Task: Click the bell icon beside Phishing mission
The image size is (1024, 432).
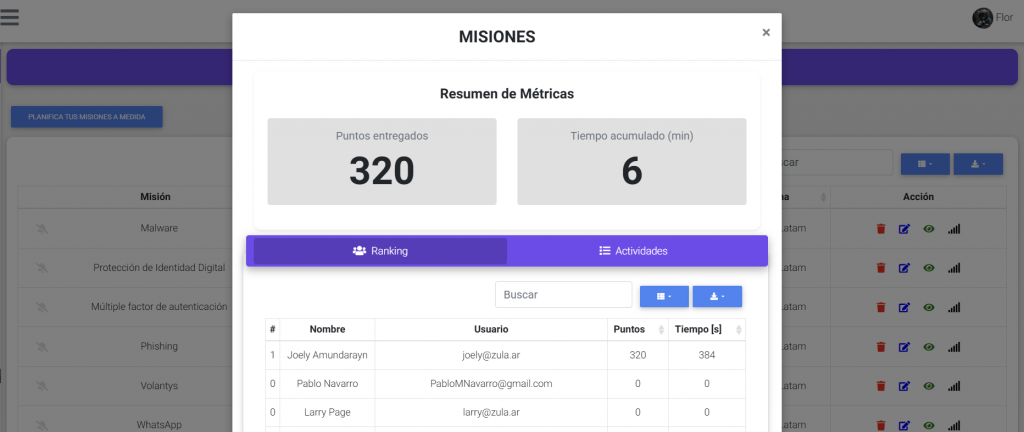Action: tap(41, 346)
